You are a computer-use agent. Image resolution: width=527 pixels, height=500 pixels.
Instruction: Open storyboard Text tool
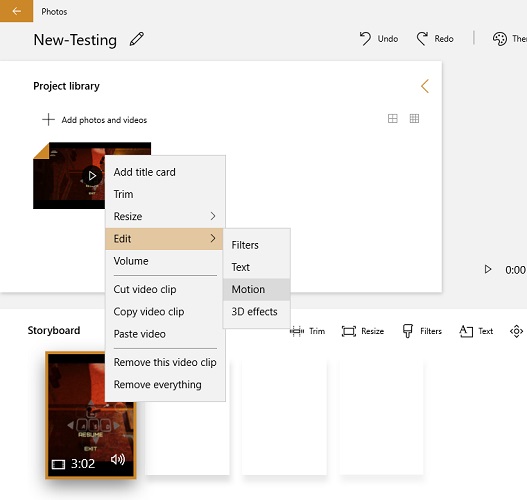(476, 331)
